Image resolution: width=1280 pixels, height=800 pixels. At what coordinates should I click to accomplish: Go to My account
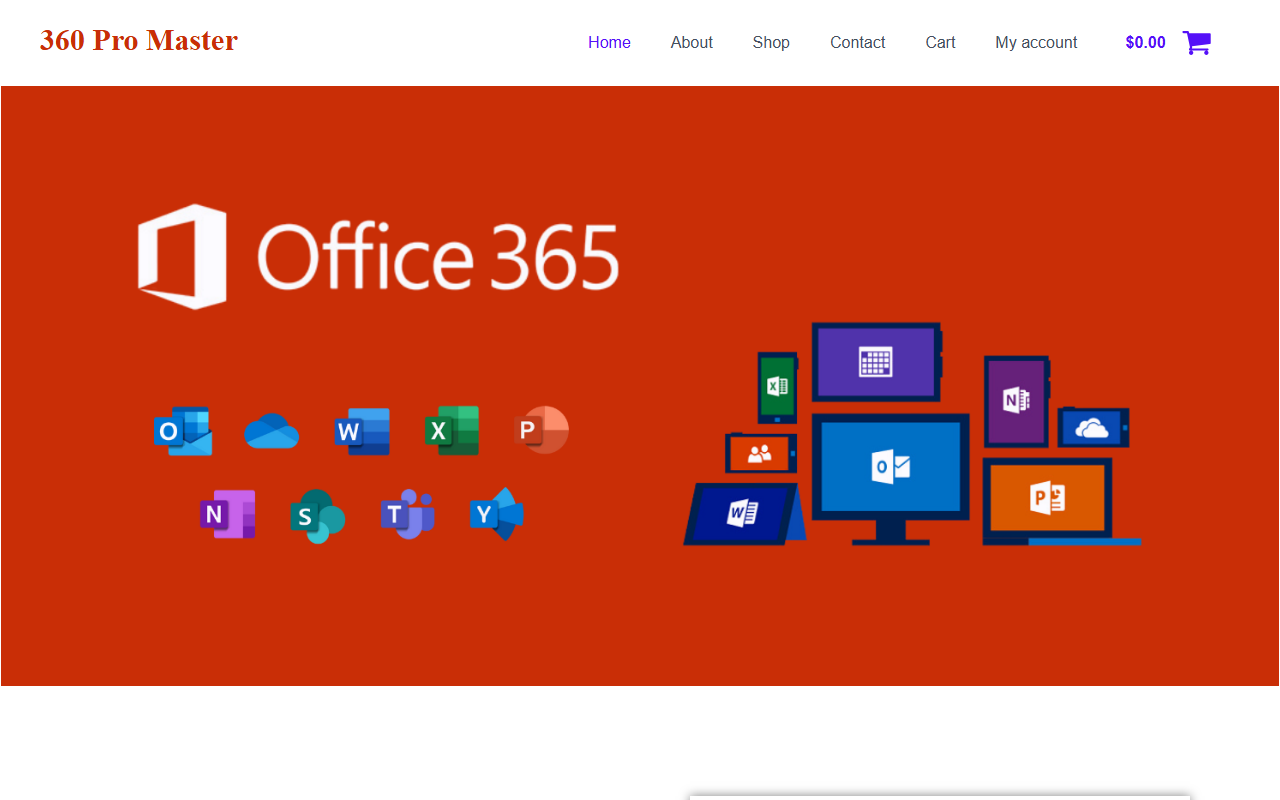click(1036, 42)
